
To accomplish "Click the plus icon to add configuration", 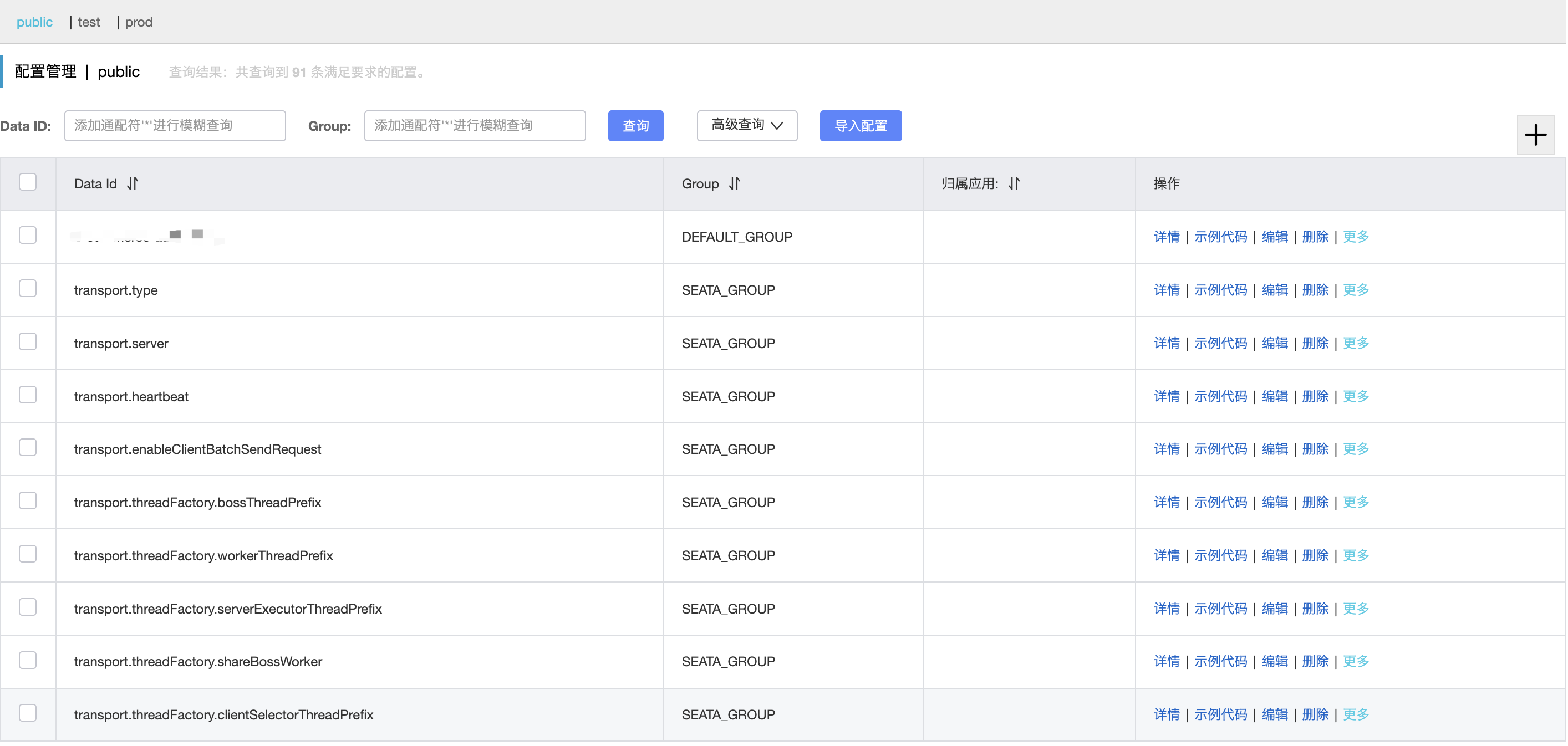I will coord(1535,135).
